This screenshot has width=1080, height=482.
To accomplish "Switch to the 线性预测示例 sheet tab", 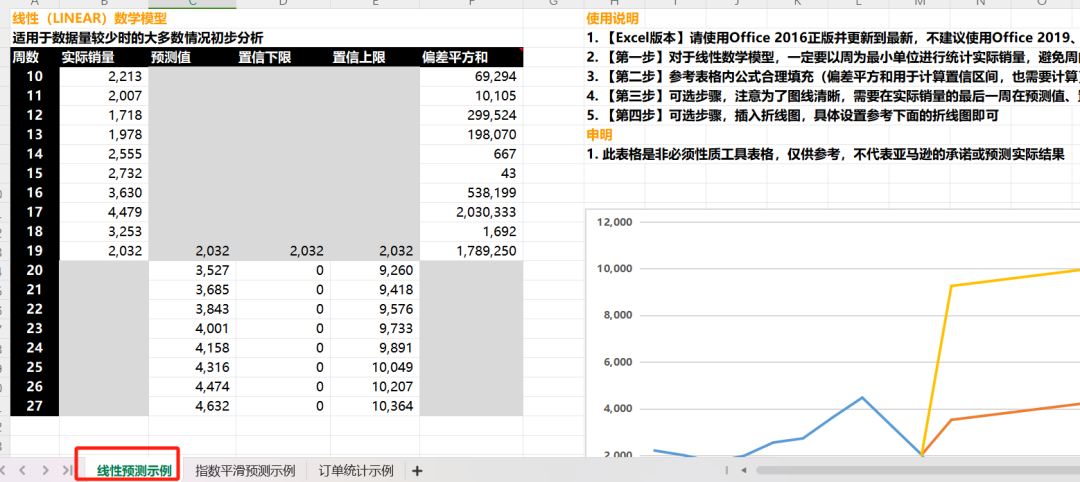I will tap(134, 471).
